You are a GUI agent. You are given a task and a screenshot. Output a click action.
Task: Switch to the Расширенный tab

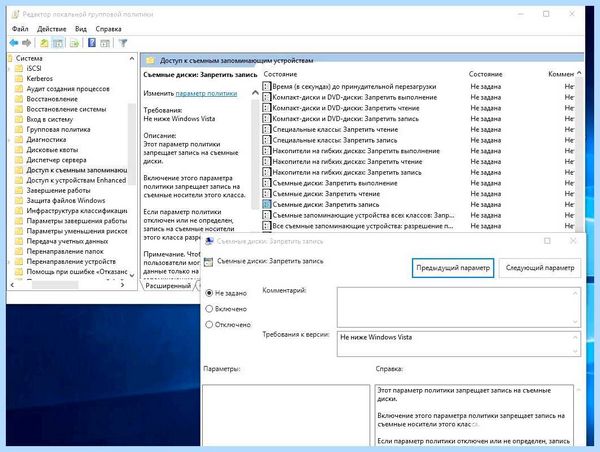click(168, 286)
